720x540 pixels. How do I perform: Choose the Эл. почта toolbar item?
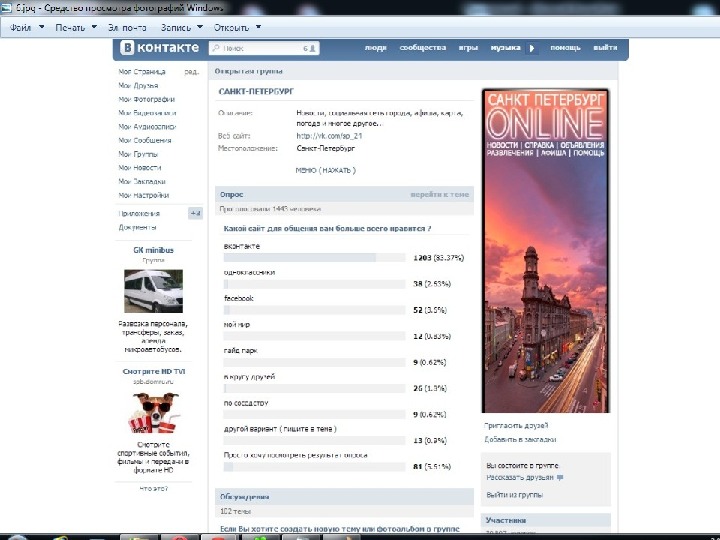pos(127,28)
